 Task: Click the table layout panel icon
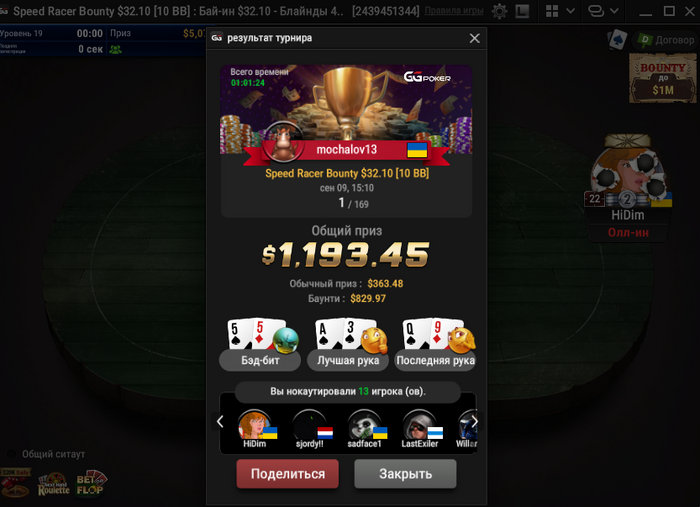point(522,11)
